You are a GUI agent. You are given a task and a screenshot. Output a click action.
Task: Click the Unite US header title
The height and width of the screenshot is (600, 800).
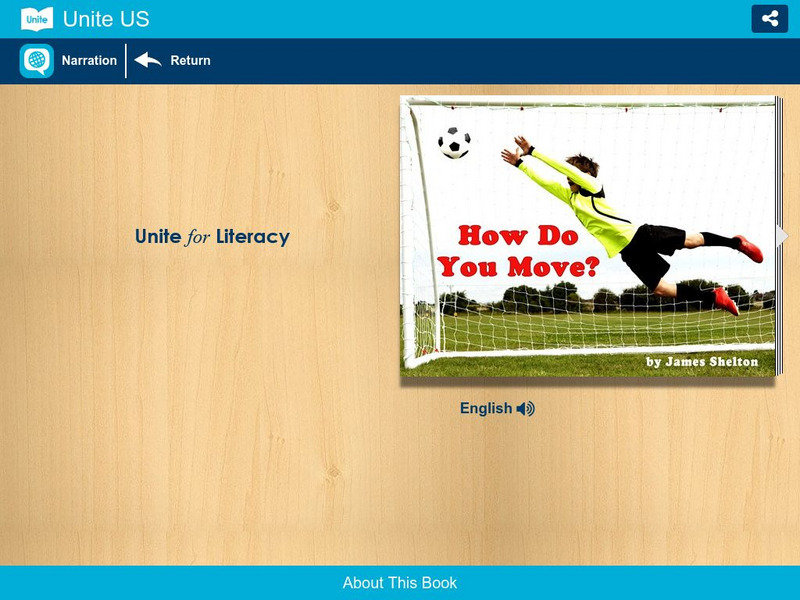[x=106, y=19]
